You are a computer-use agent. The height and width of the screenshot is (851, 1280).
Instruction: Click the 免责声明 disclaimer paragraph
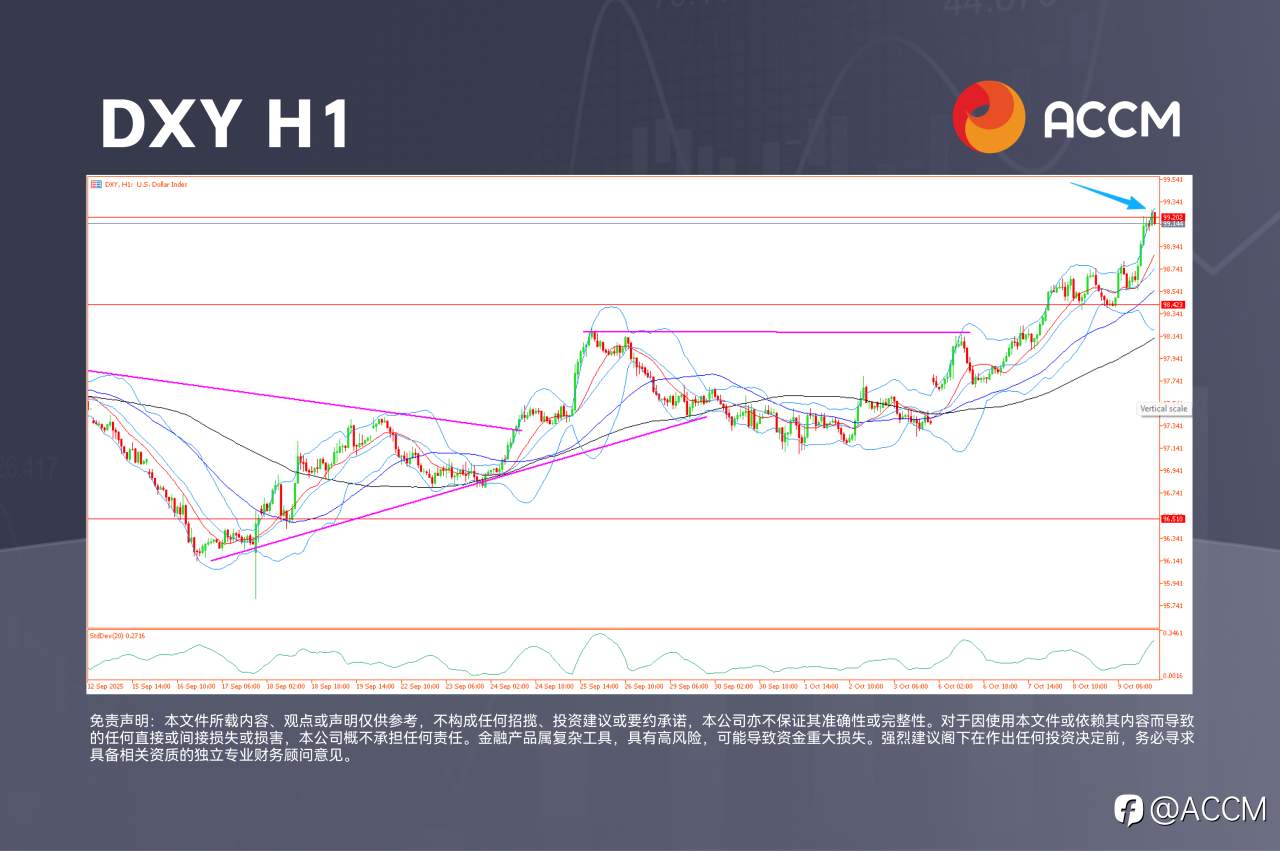(640, 738)
